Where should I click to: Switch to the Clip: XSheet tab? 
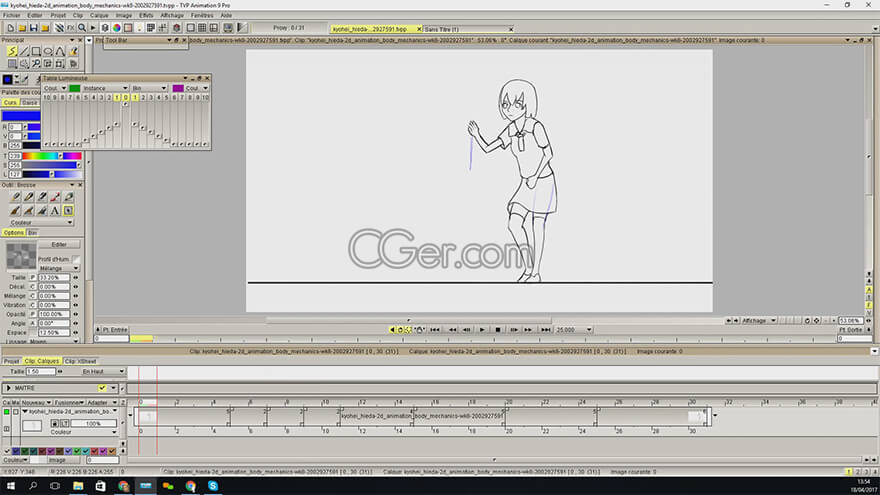tap(80, 361)
